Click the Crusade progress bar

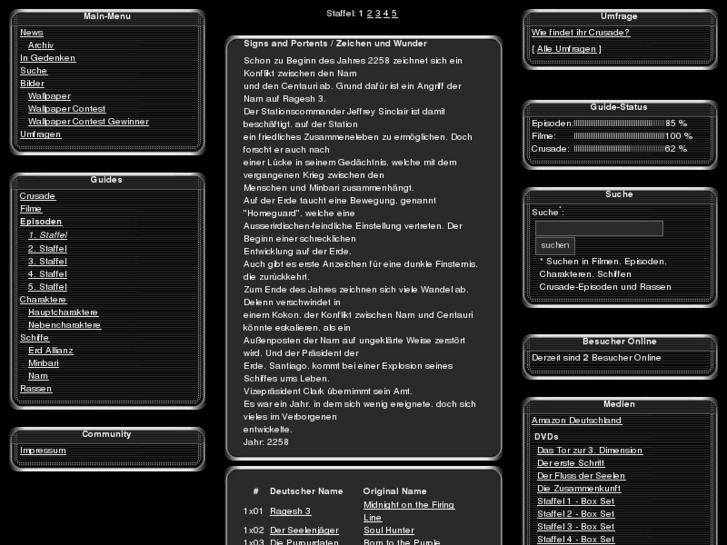tap(619, 149)
